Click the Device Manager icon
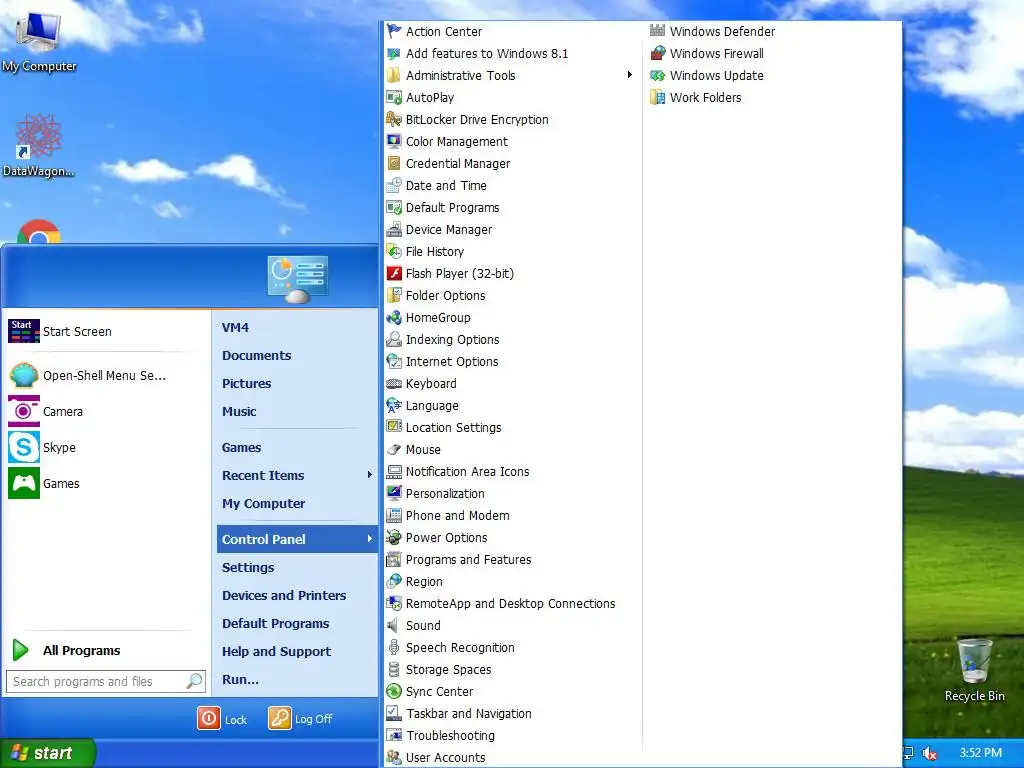Image resolution: width=1024 pixels, height=768 pixels. [394, 230]
